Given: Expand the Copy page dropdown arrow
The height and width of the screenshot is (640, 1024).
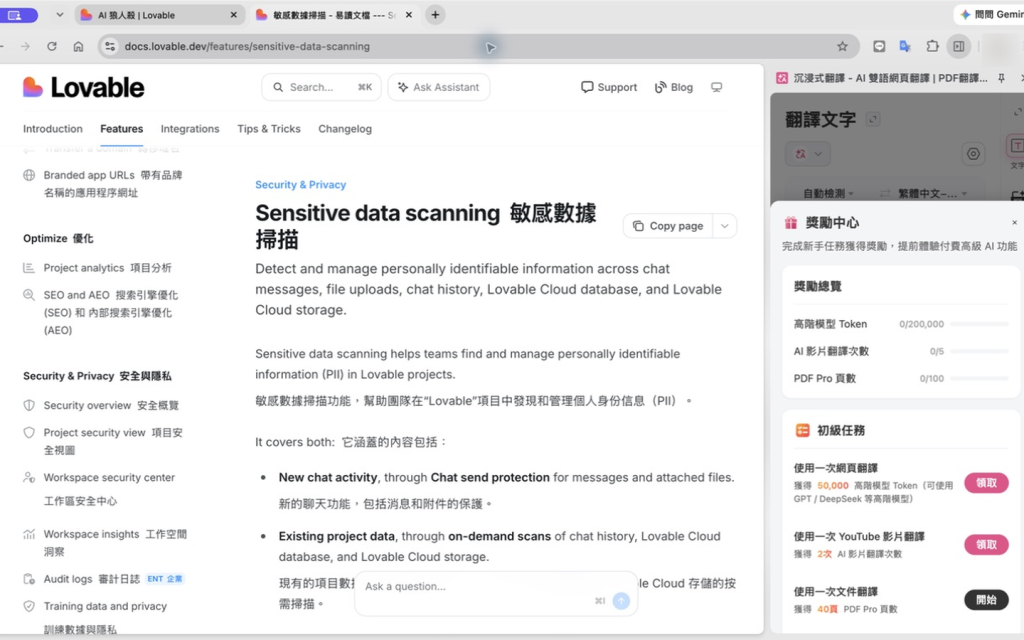Looking at the screenshot, I should 724,226.
